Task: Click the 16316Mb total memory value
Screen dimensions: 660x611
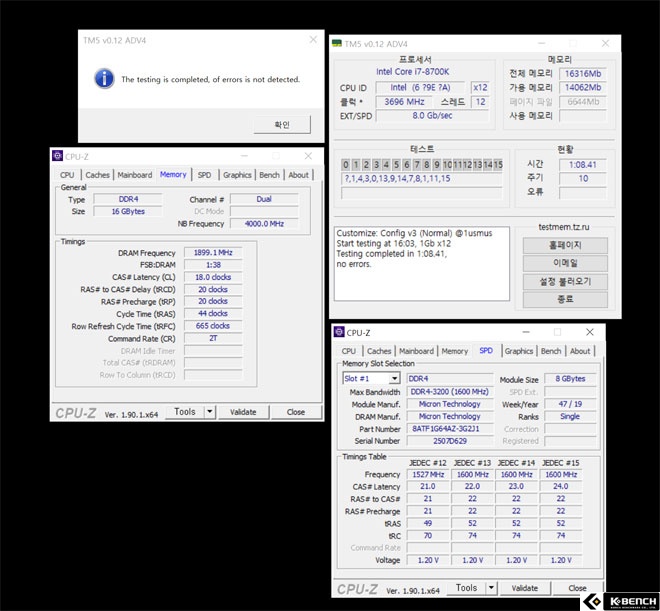Action: [x=583, y=74]
